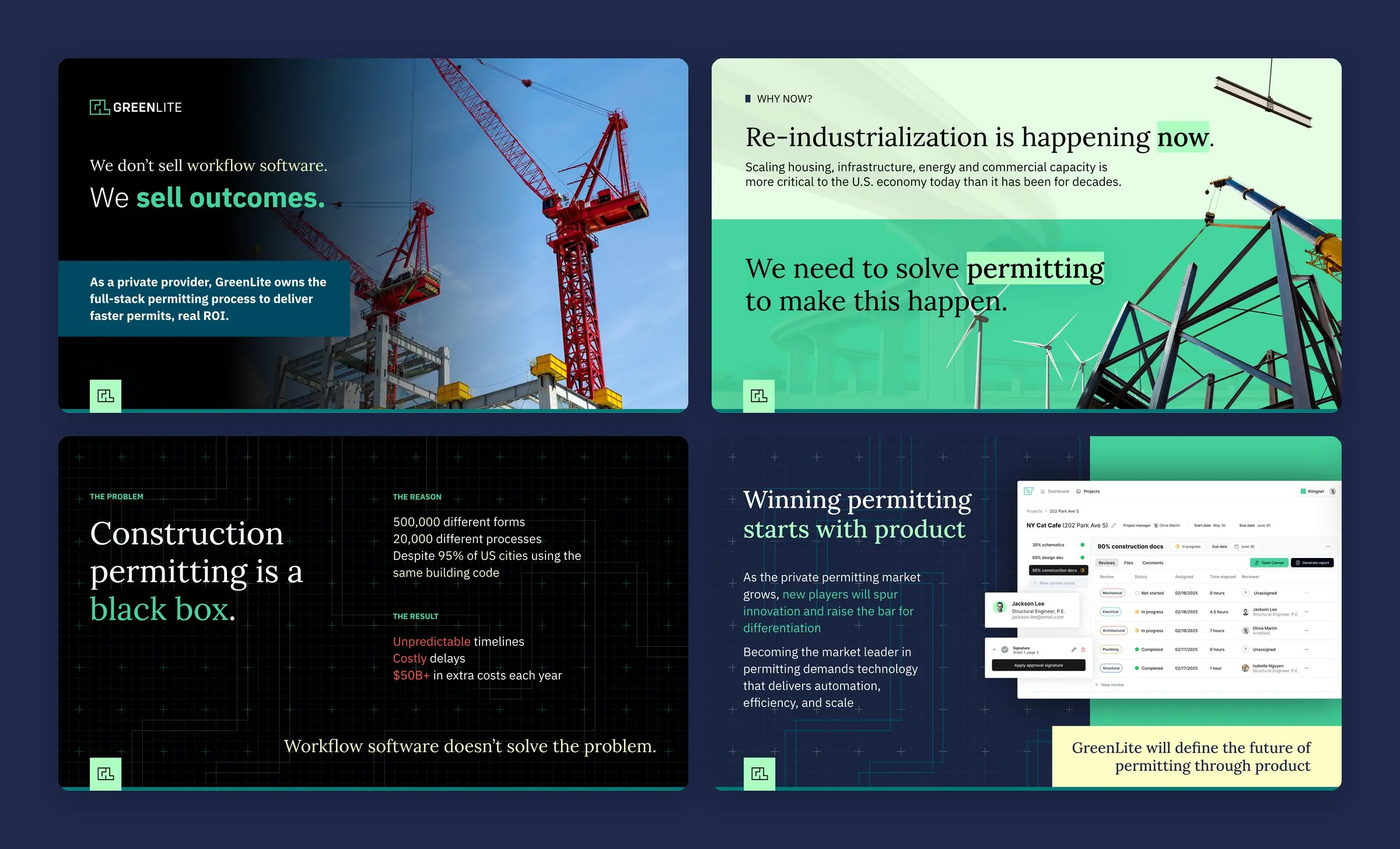The height and width of the screenshot is (849, 1400).
Task: Click the highlighted word 'permitting' on the green slide
Action: tap(1035, 268)
